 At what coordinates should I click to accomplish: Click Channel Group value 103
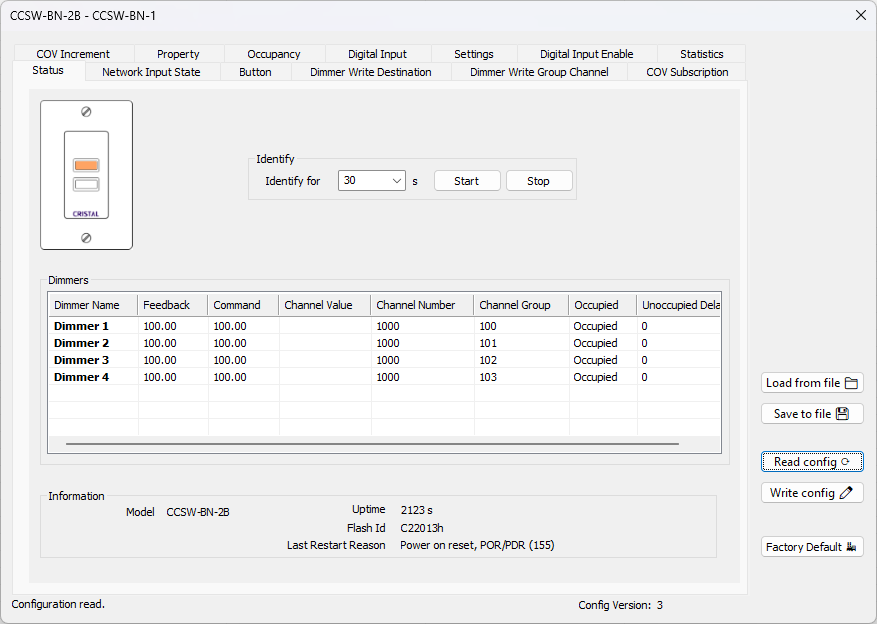488,377
